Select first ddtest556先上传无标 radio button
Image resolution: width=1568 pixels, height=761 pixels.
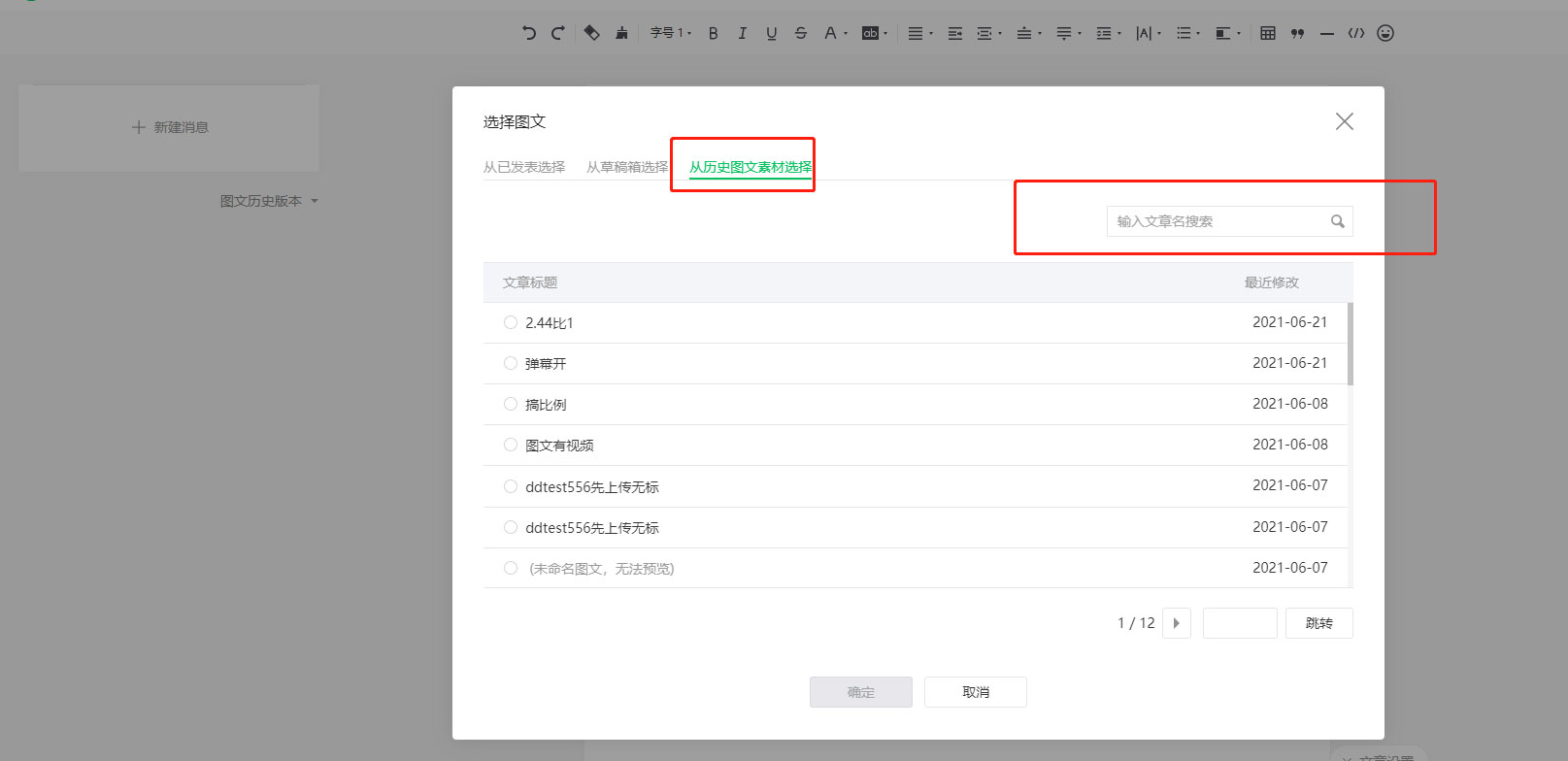tap(511, 486)
